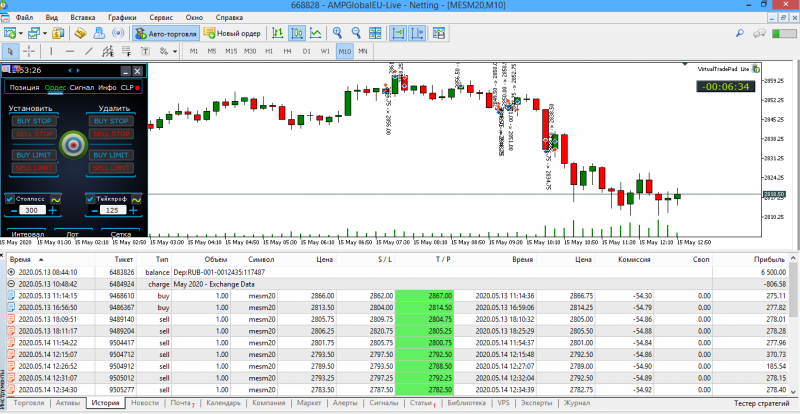Open the Торговля terminal tab
800x414 pixels.
(x=29, y=403)
